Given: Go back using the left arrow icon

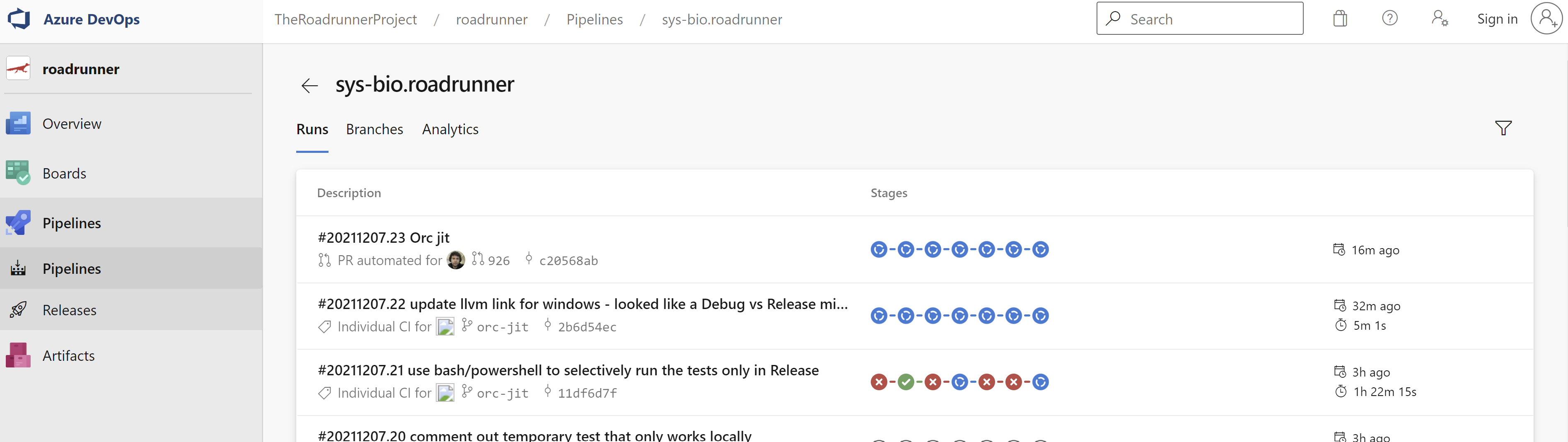Looking at the screenshot, I should [310, 85].
